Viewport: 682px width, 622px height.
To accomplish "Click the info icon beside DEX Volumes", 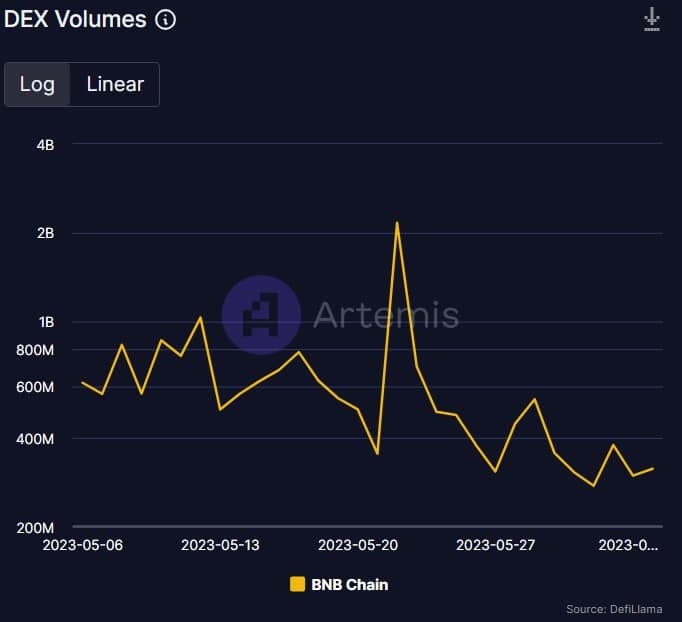I will 166,19.
